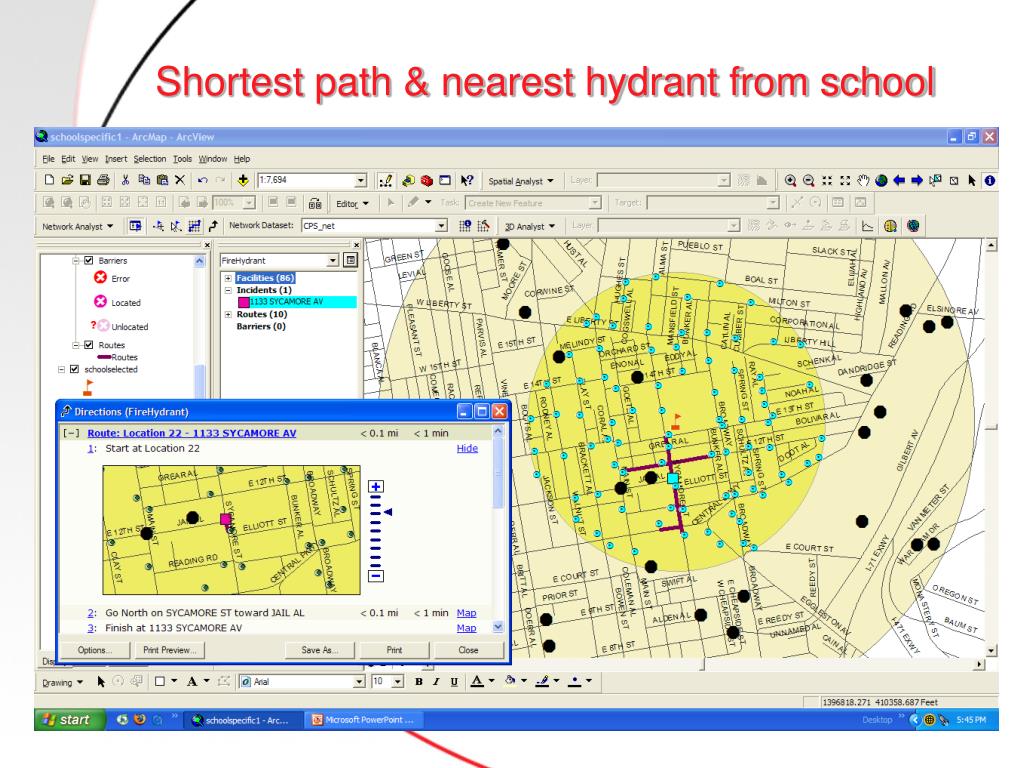Screen dimensions: 1024x768
Task: Click the Hide link for step 1
Action: (467, 448)
